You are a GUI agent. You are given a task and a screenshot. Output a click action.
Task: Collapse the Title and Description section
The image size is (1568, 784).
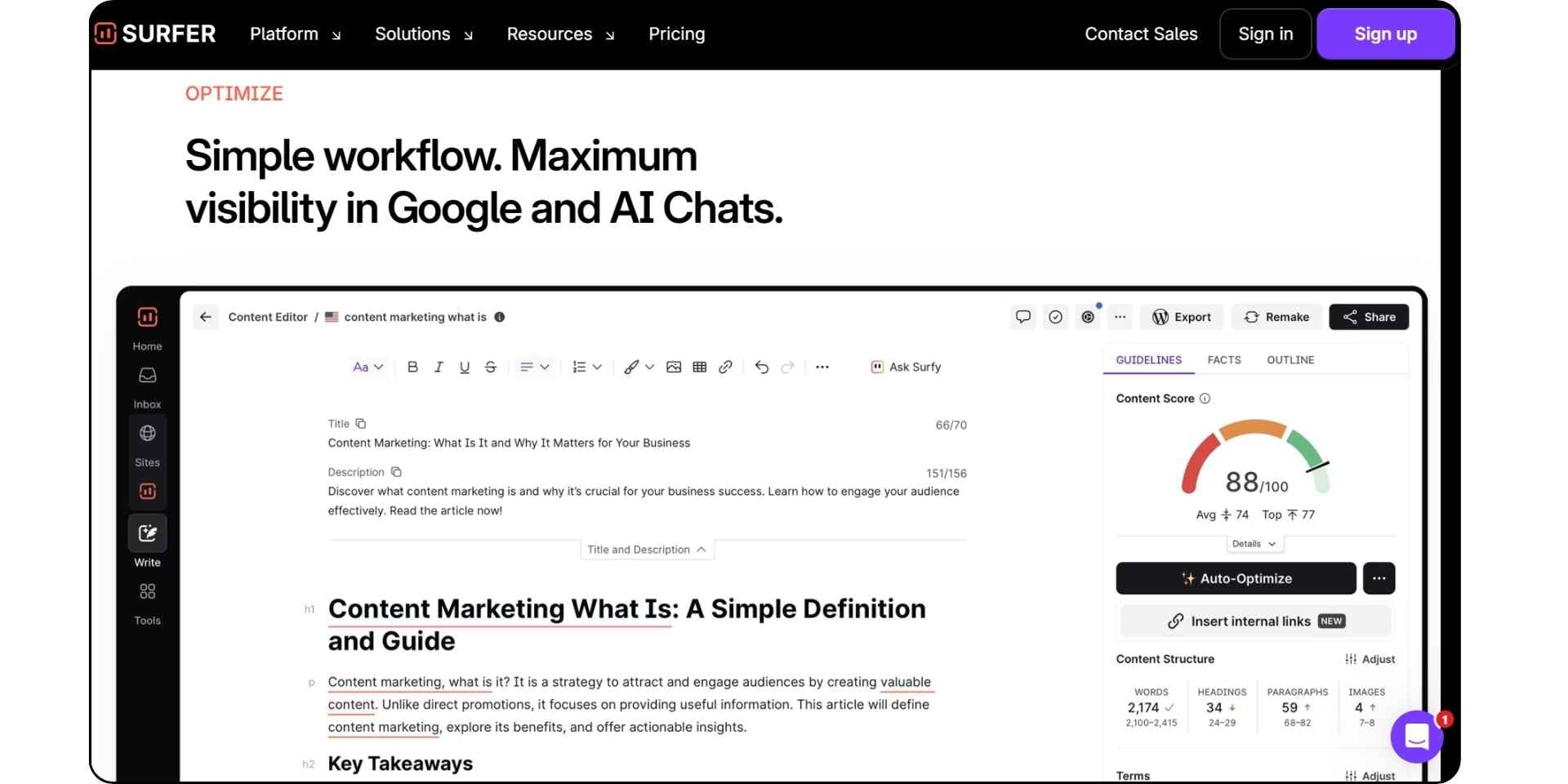pos(647,550)
